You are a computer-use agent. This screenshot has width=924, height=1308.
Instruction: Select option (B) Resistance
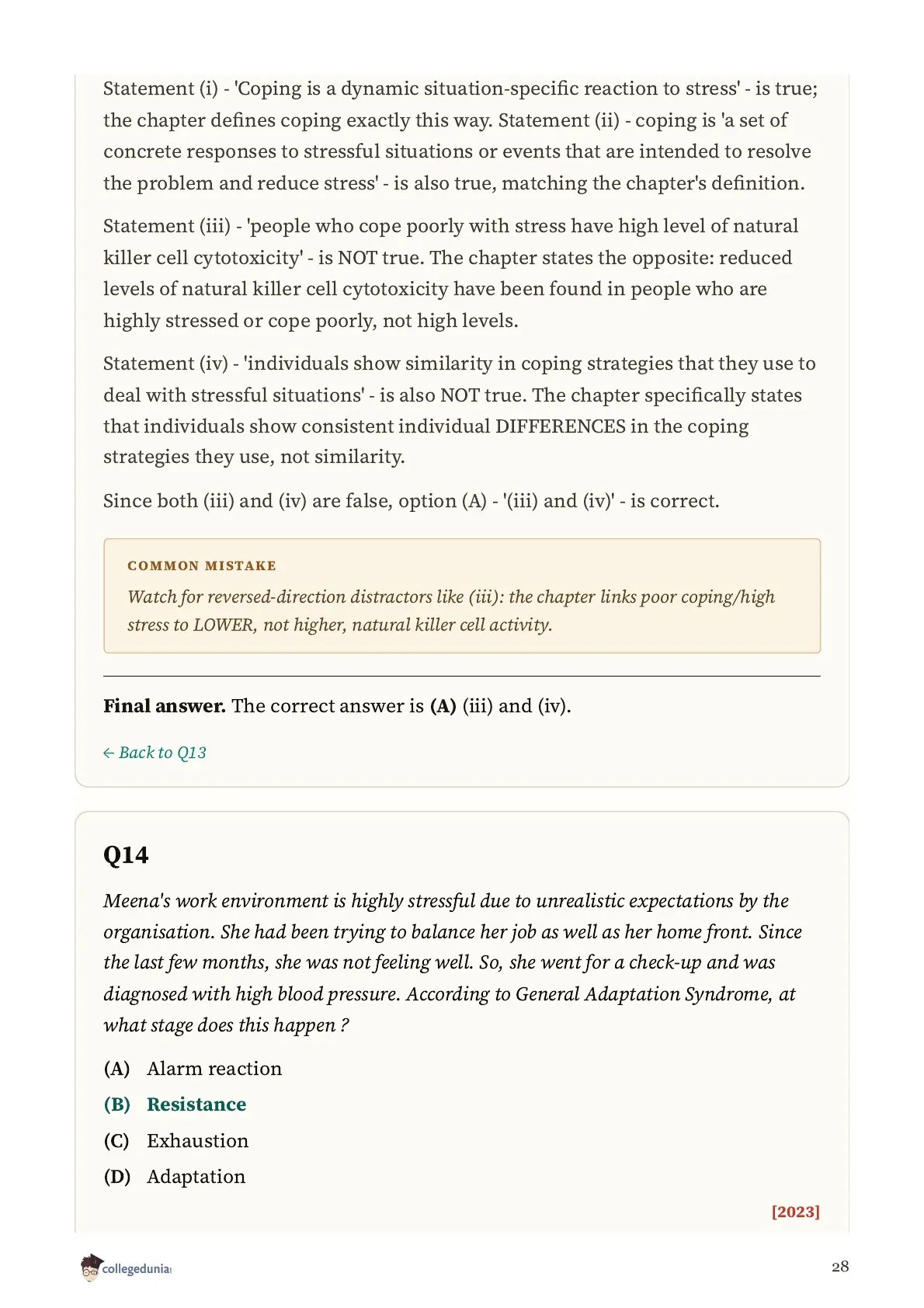[175, 1104]
